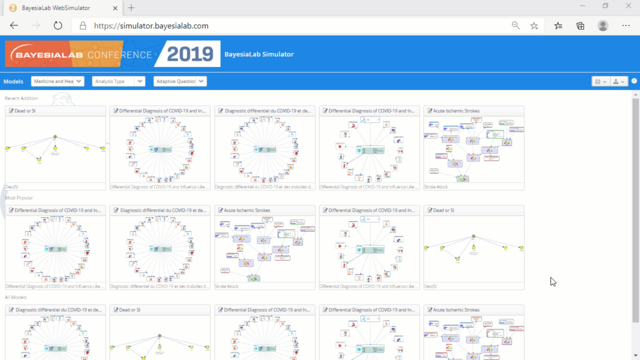Click DeadSI caption in Recent Addition

(x=12, y=187)
